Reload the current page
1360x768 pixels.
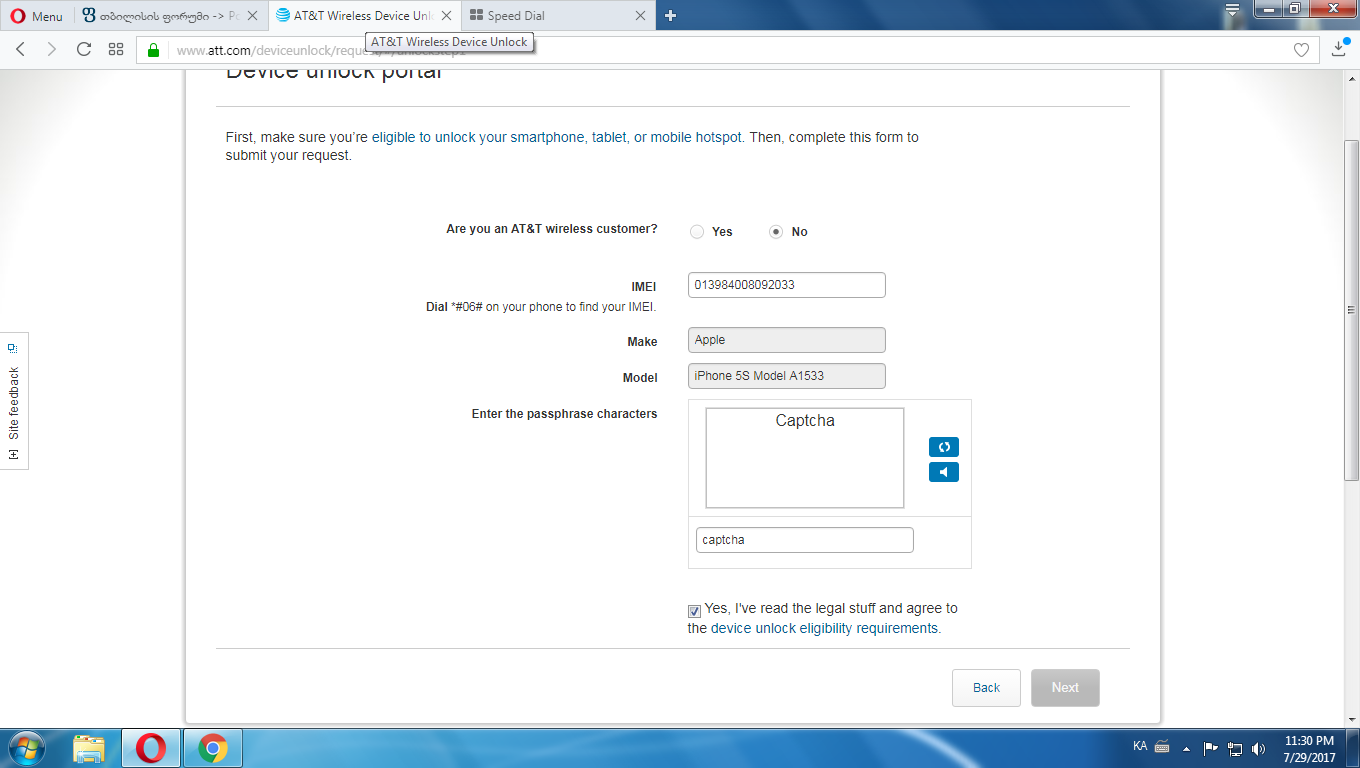[84, 49]
